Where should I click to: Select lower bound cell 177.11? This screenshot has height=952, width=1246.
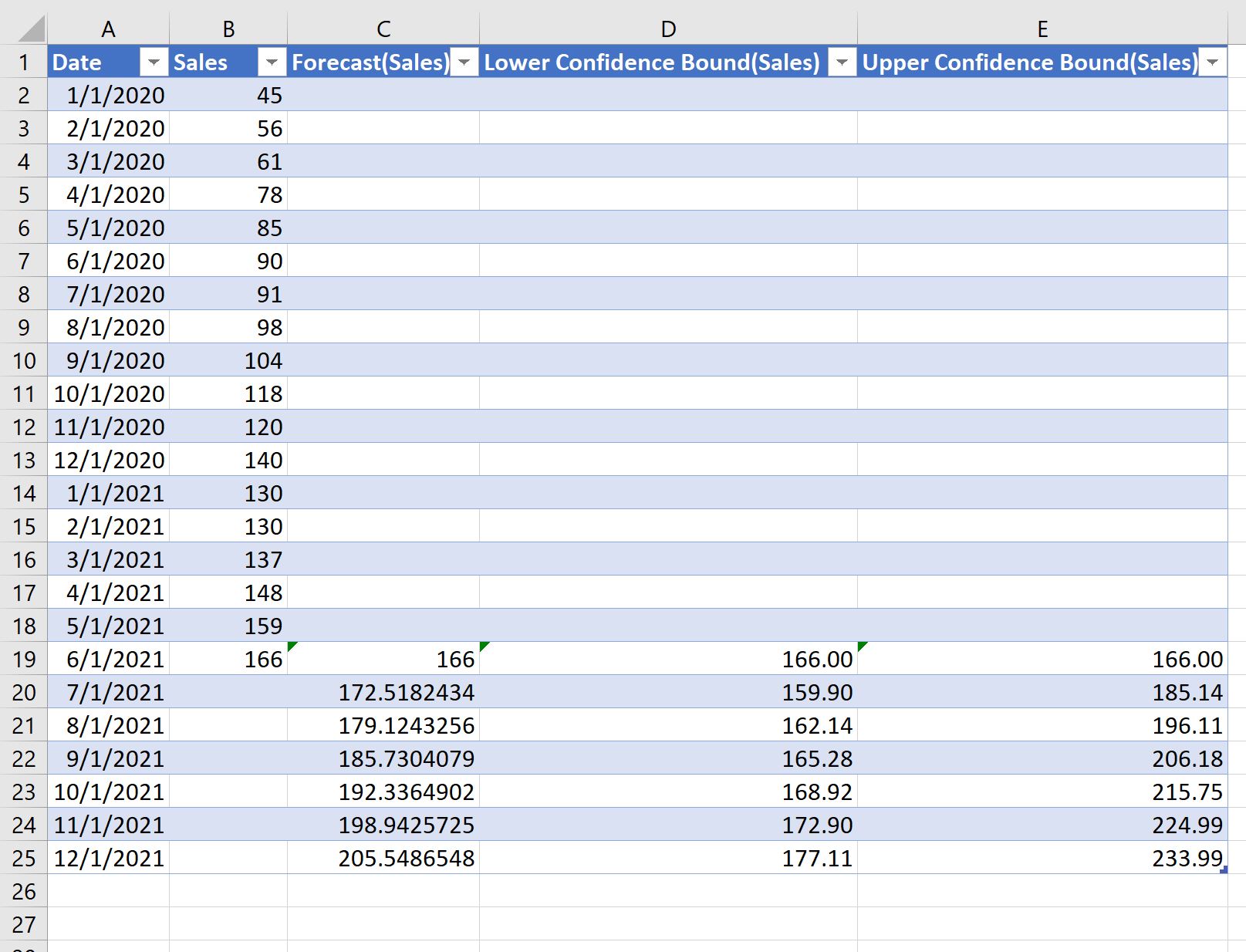668,859
